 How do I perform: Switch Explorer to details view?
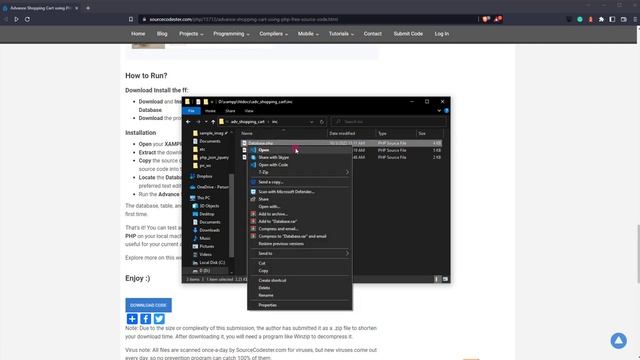pyautogui.click(x=436, y=279)
